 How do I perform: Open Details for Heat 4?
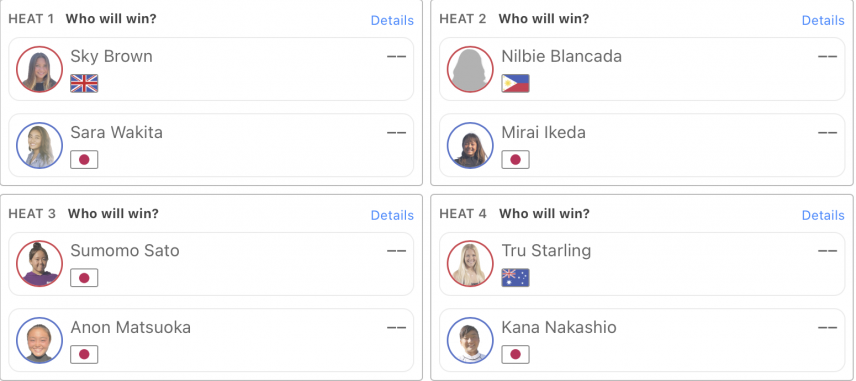(823, 215)
